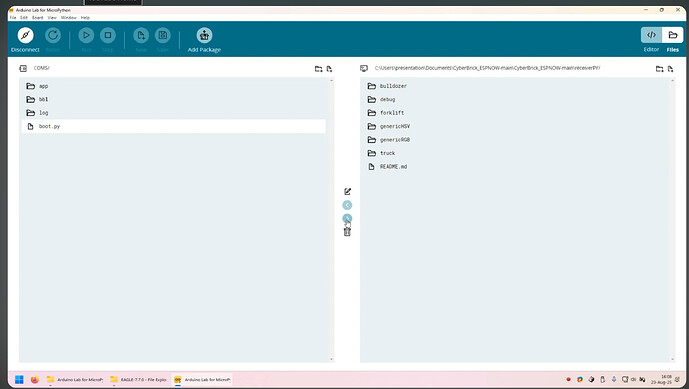689x389 pixels.
Task: Switch to the Files view
Action: click(673, 35)
